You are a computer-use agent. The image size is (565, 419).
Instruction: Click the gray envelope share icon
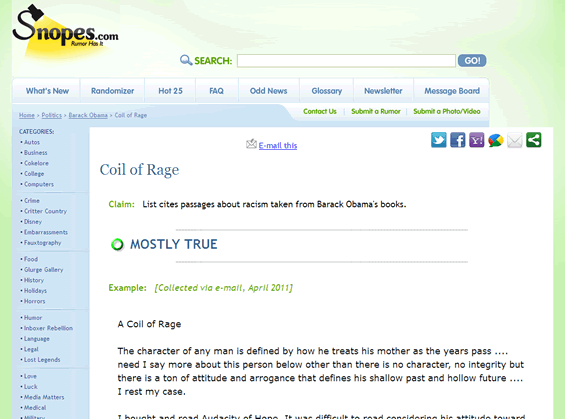point(515,140)
